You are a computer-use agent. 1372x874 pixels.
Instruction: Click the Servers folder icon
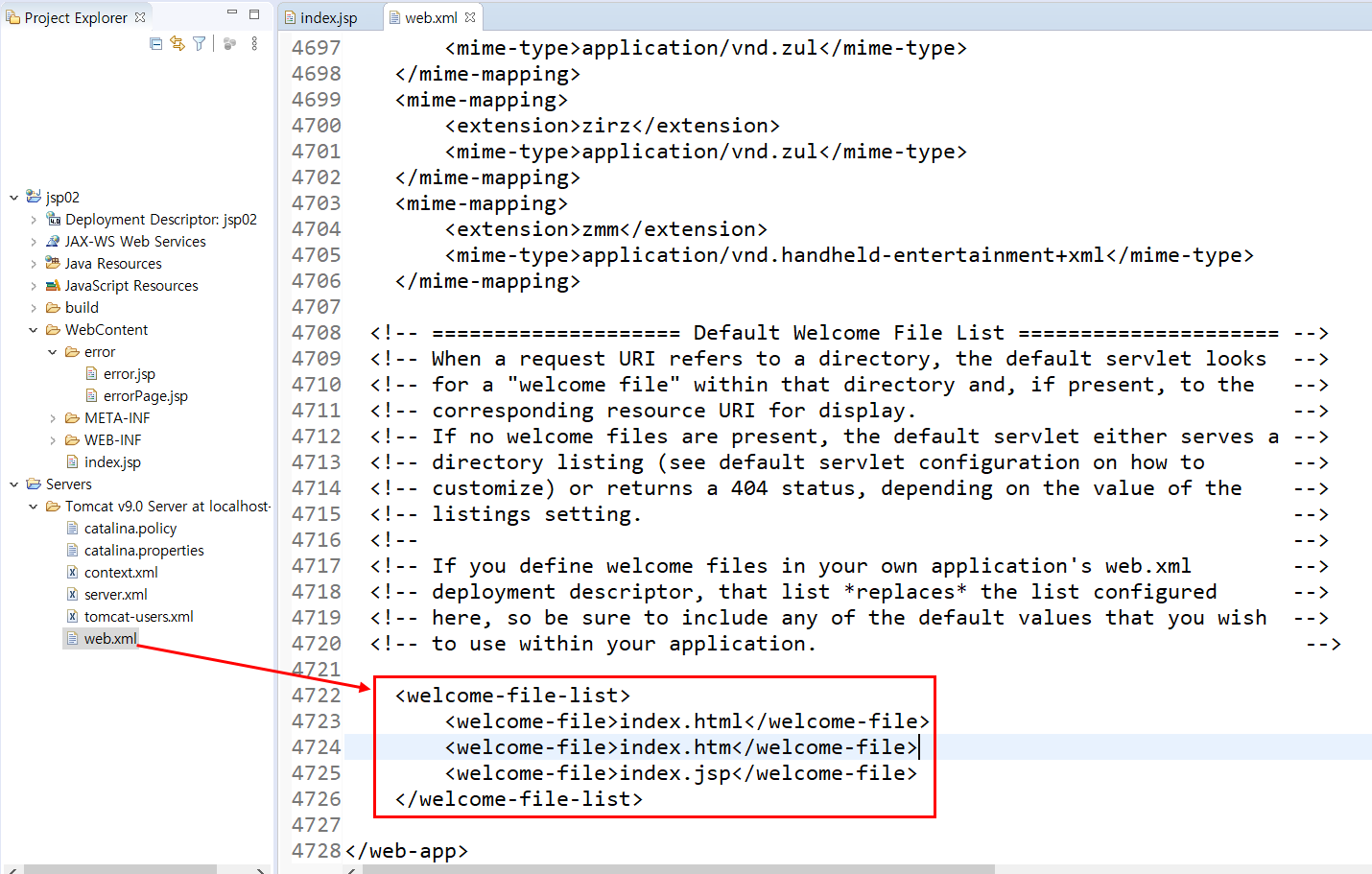pyautogui.click(x=34, y=484)
